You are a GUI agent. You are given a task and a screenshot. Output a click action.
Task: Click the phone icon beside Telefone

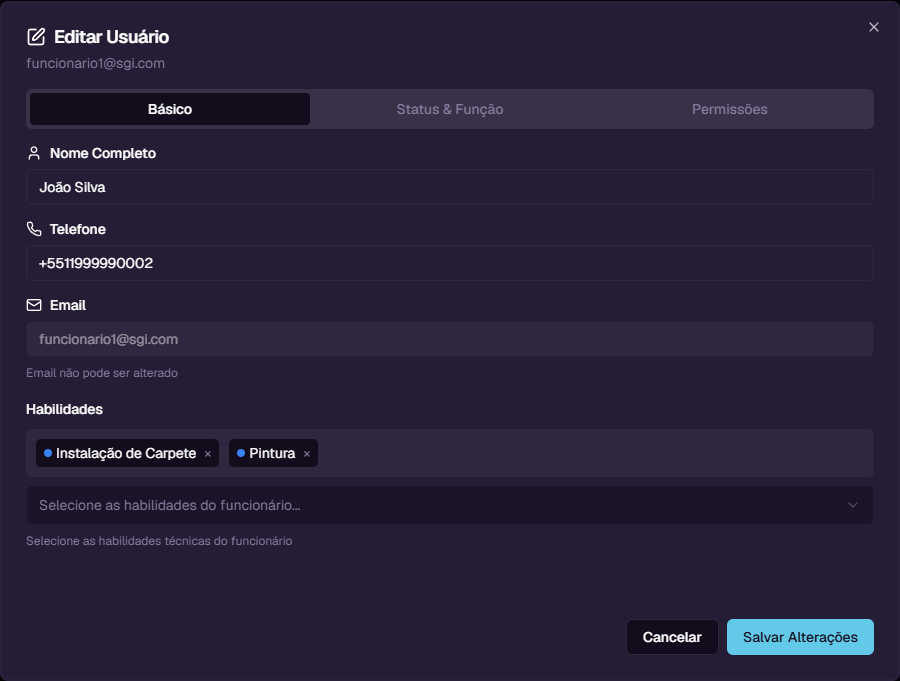34,229
